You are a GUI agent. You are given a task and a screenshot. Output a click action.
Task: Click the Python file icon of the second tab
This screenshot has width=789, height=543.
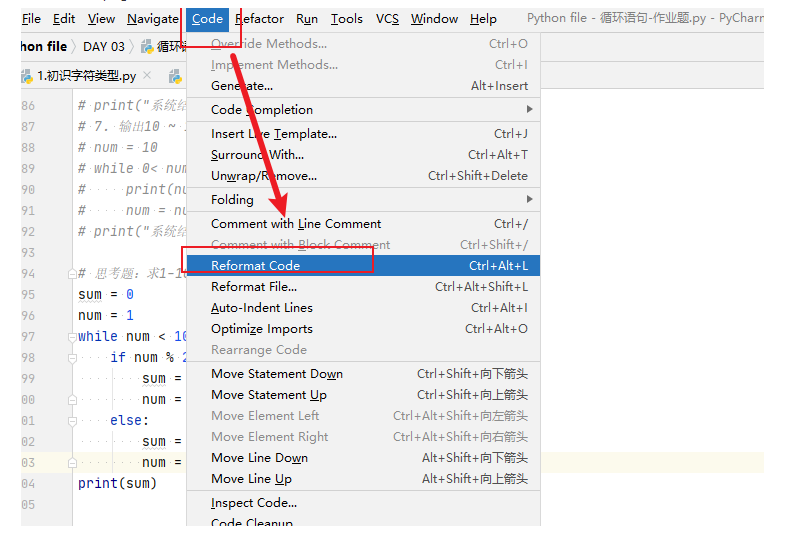[x=175, y=76]
